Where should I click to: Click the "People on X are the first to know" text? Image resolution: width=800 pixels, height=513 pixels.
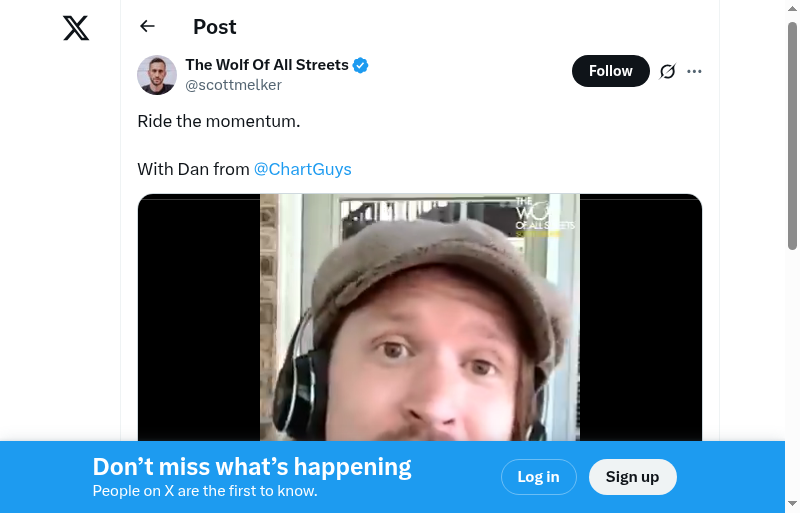pos(205,491)
